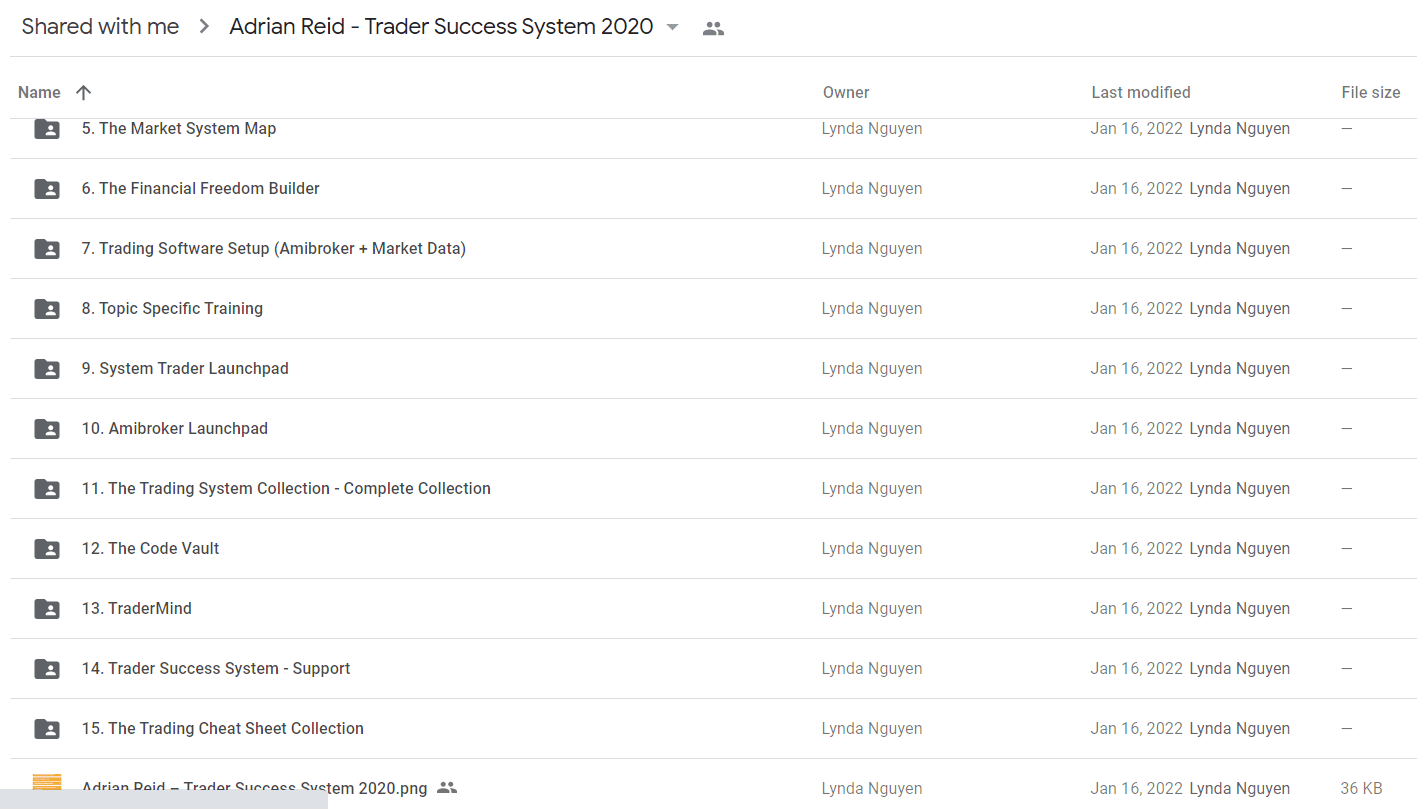
Task: Open The Trading System Collection - Complete Collection
Action: pyautogui.click(x=286, y=488)
